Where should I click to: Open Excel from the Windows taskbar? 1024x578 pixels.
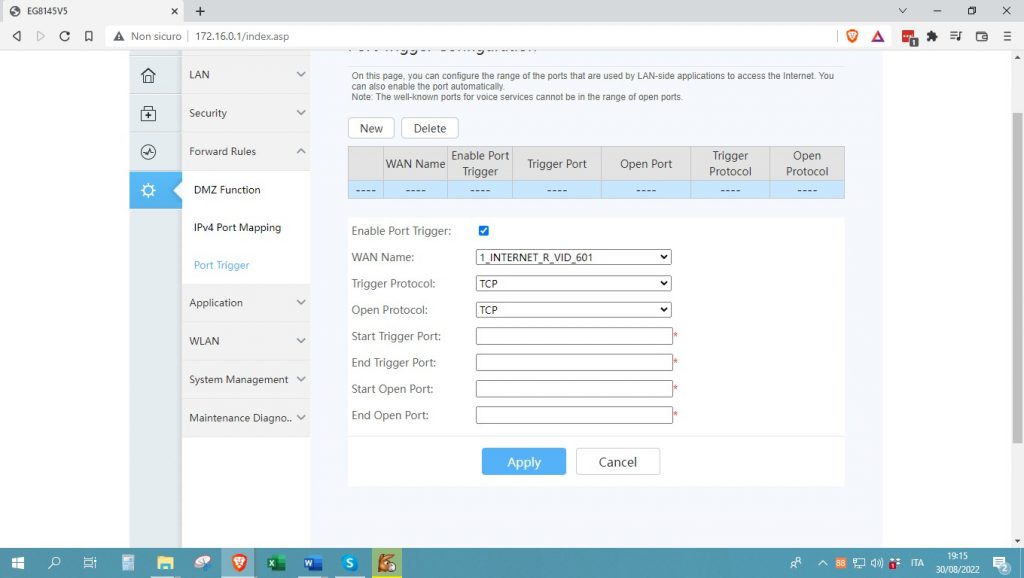pos(276,563)
